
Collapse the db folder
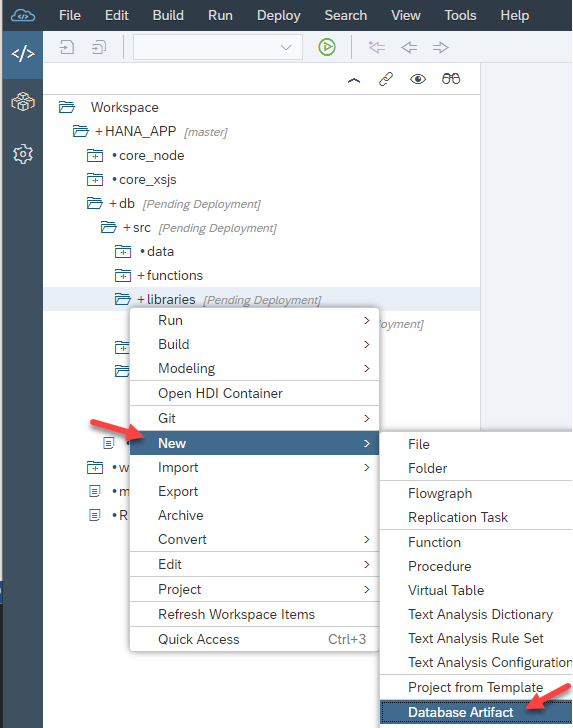95,203
